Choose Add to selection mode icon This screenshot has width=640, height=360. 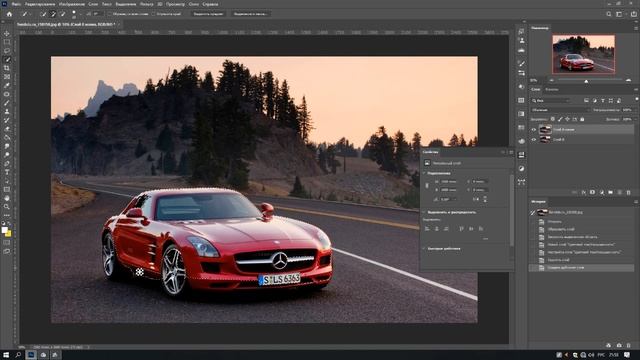point(53,14)
